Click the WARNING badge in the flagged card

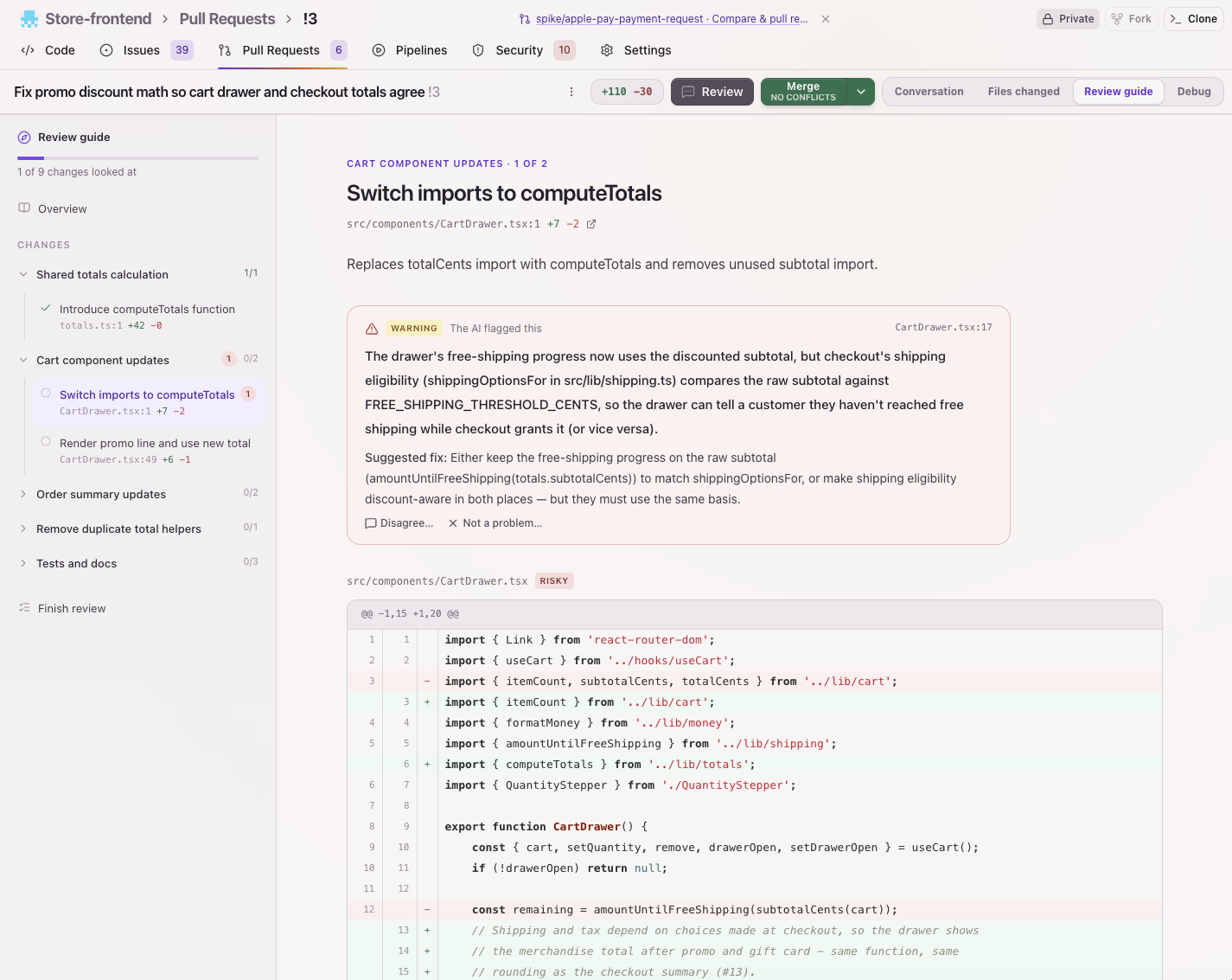414,329
